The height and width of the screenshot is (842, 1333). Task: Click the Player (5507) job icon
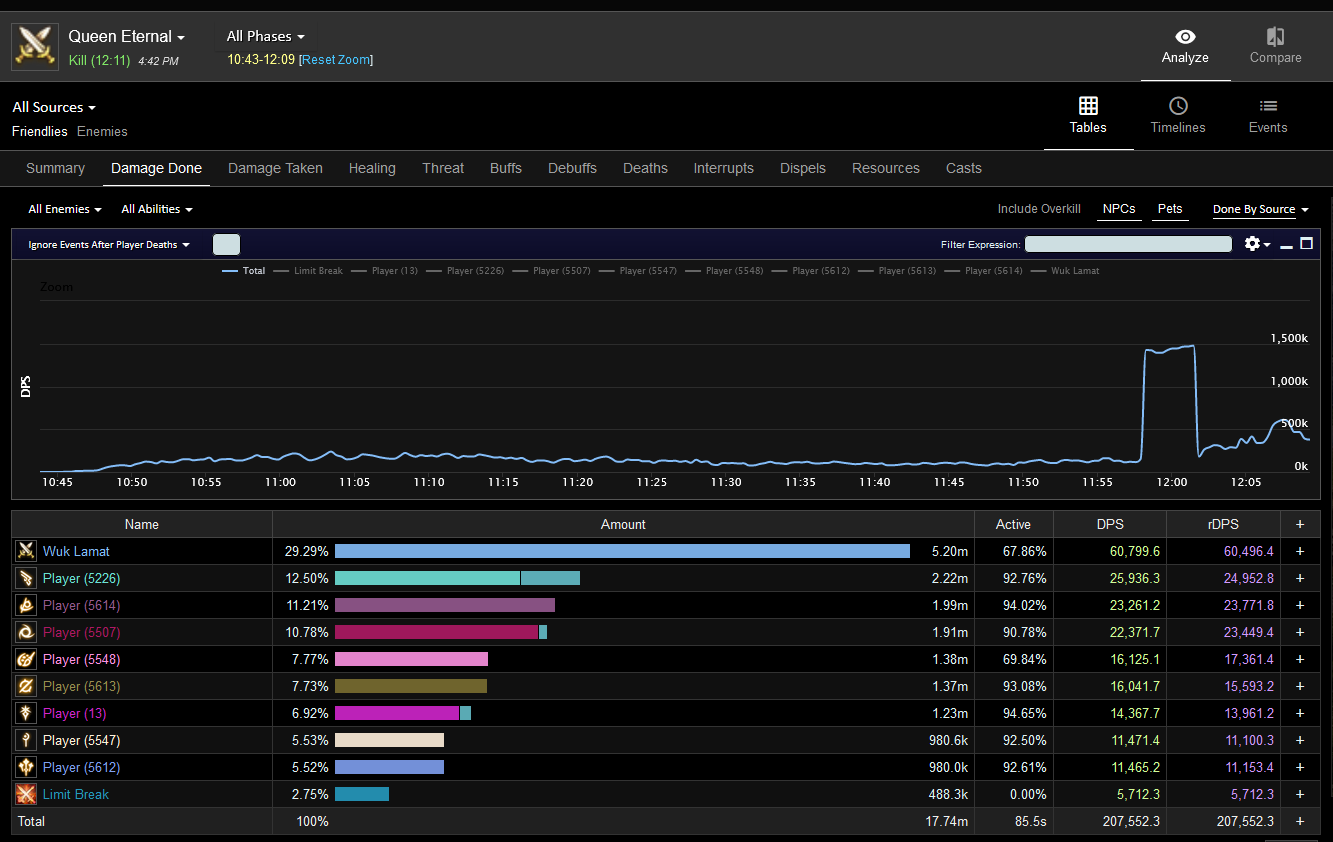[x=26, y=632]
